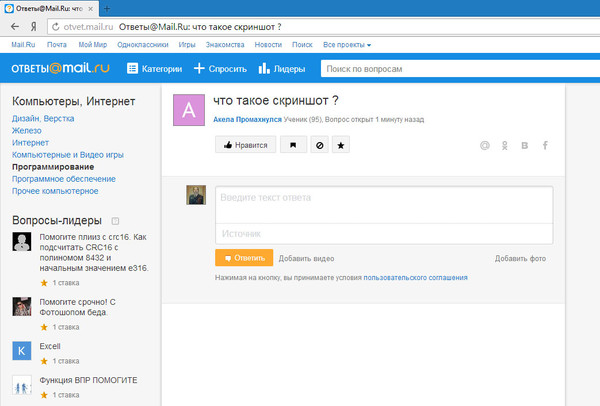Open Прочее компьютерное category
This screenshot has width=600, height=406.
(x=55, y=191)
